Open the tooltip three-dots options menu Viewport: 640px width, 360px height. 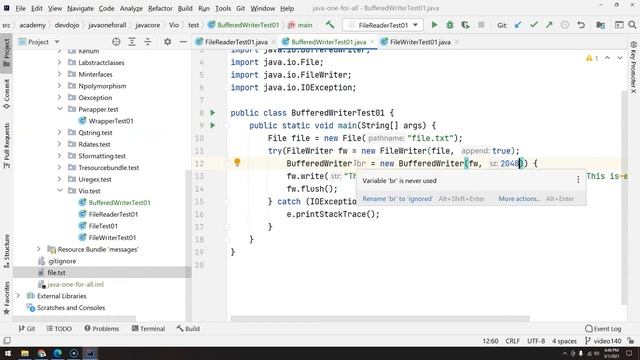point(578,180)
